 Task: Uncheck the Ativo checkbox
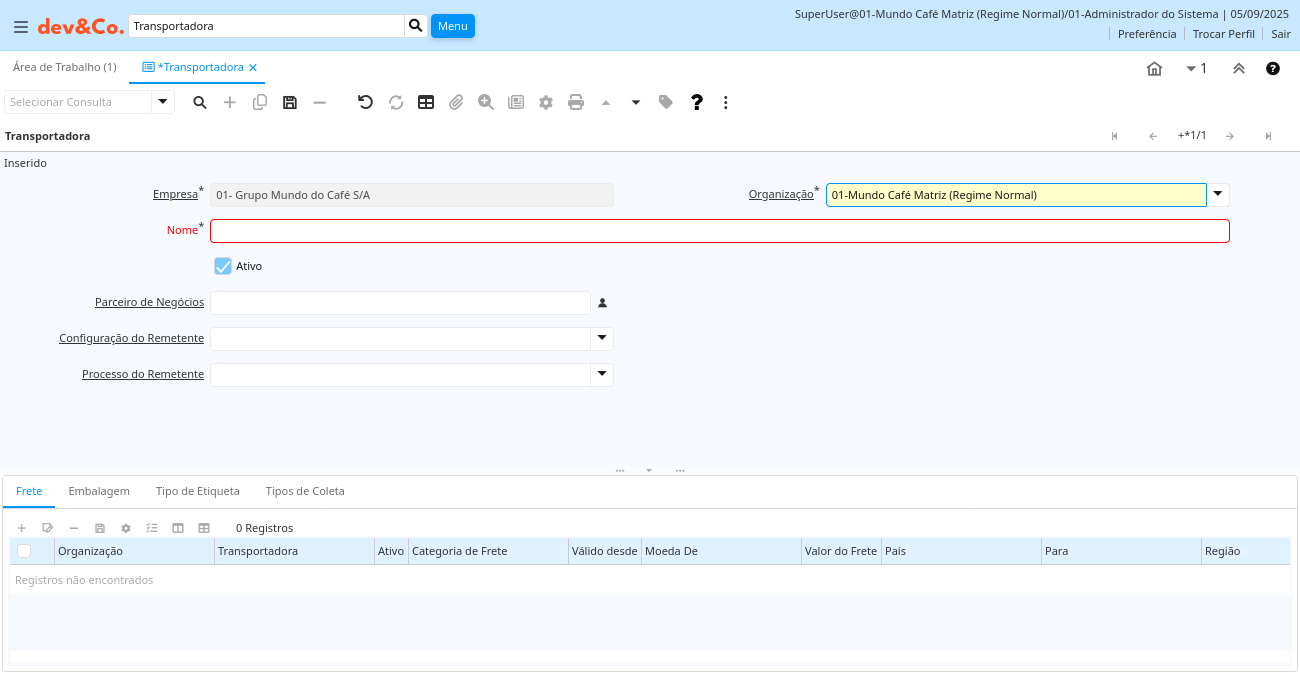pyautogui.click(x=223, y=266)
